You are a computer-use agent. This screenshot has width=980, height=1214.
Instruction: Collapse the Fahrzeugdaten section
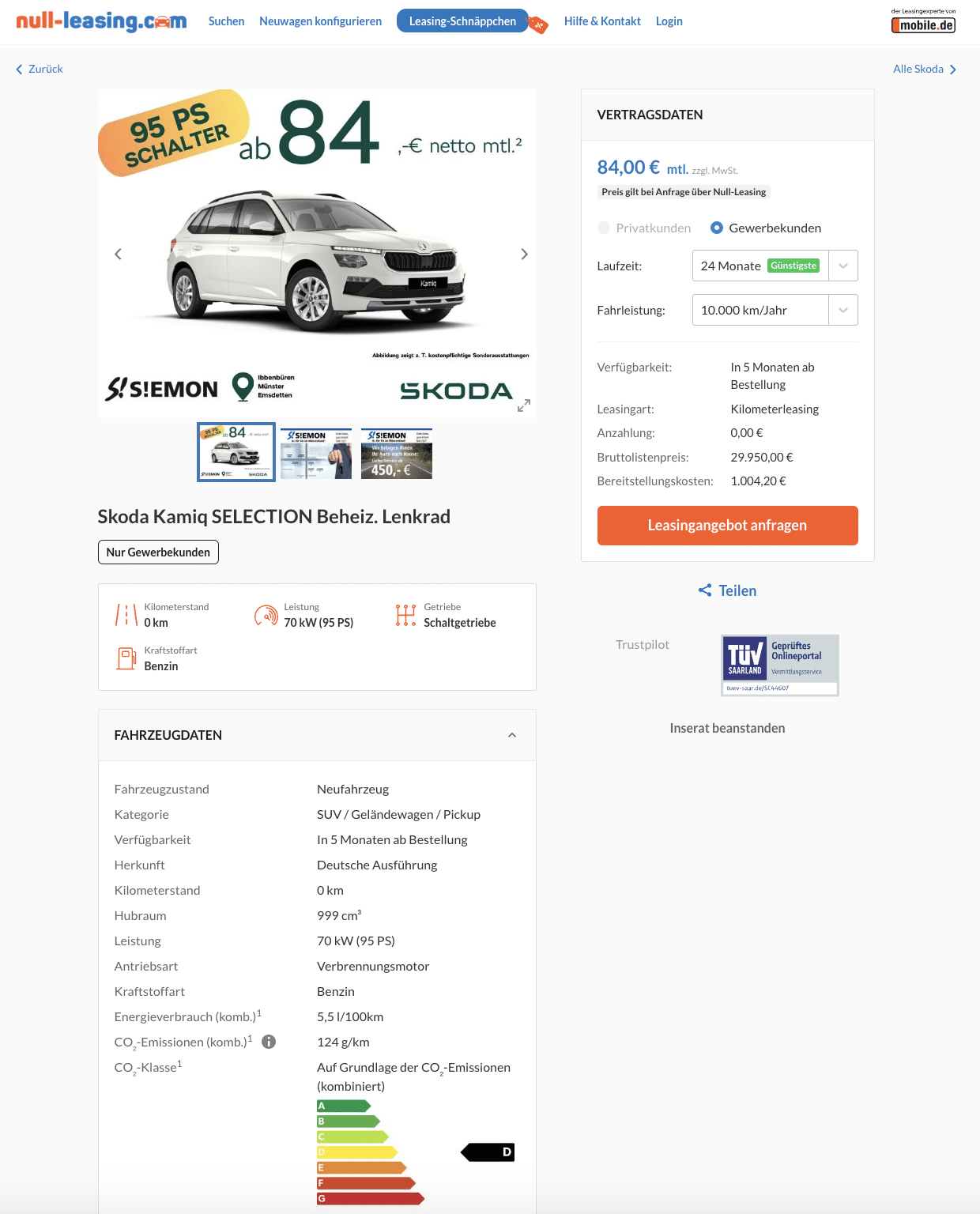pos(512,735)
